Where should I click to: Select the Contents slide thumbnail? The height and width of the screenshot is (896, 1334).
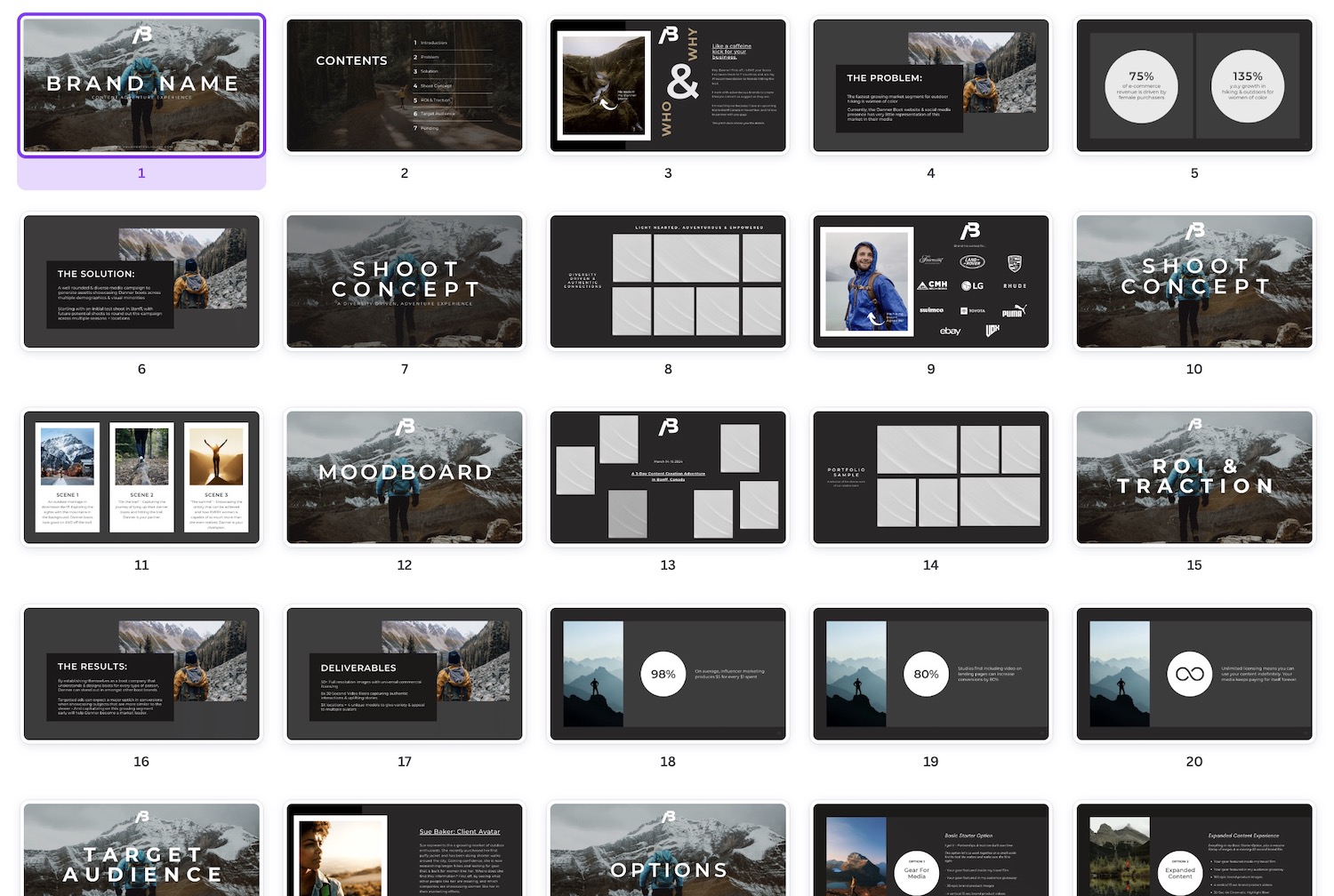[404, 84]
